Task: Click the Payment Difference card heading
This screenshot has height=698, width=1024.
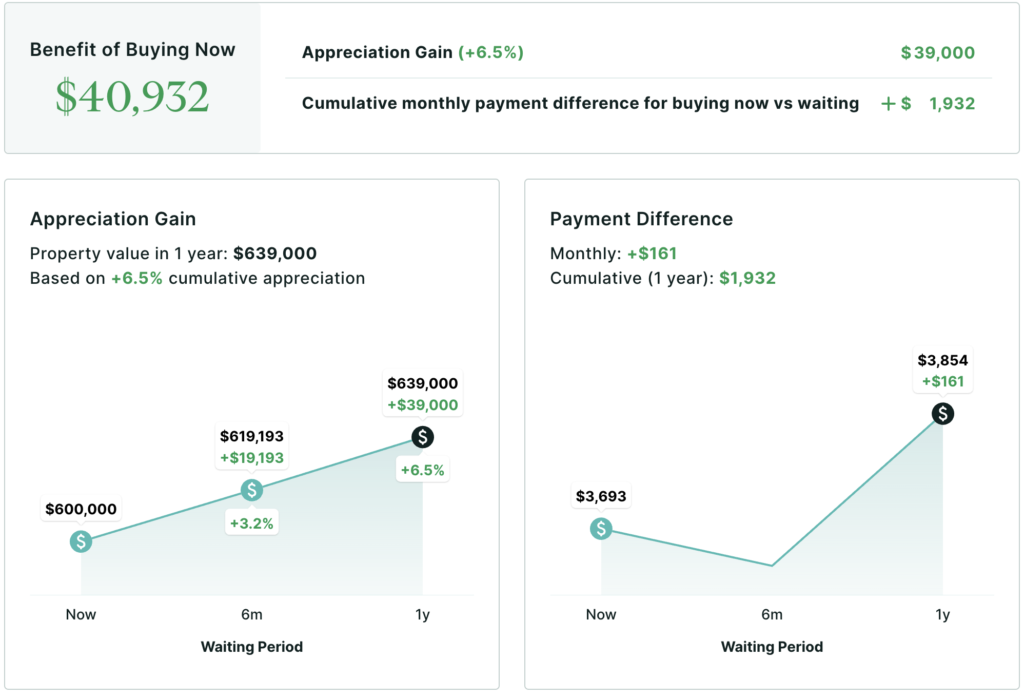Action: coord(641,219)
